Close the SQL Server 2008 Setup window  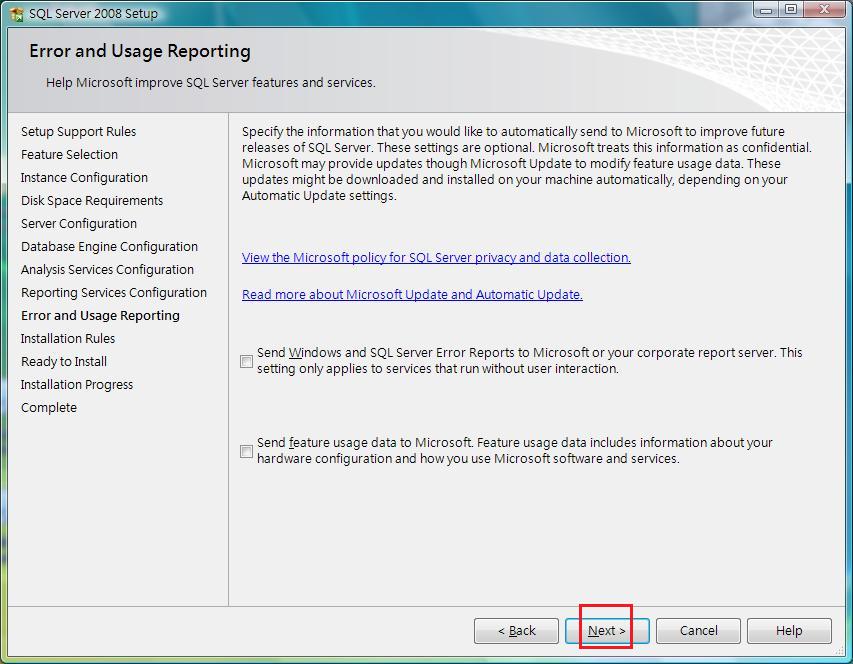click(x=825, y=10)
